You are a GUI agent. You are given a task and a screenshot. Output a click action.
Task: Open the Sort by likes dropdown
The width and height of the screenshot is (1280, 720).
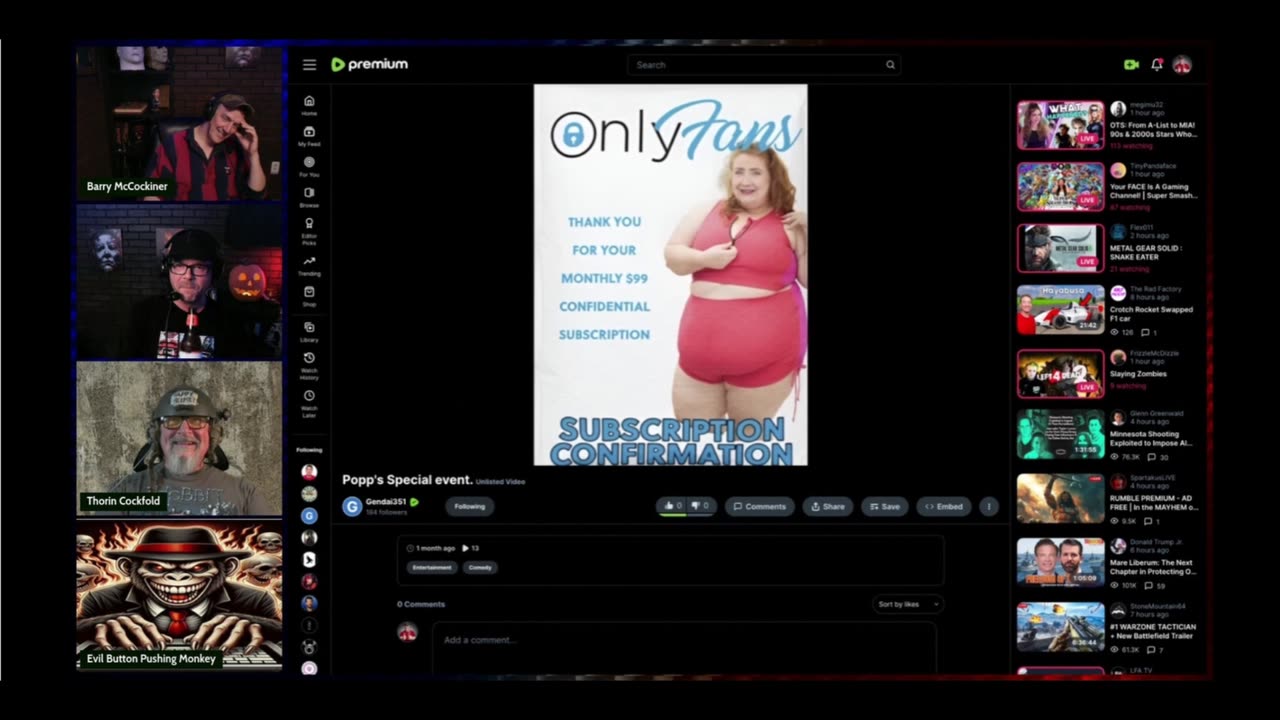click(x=908, y=604)
